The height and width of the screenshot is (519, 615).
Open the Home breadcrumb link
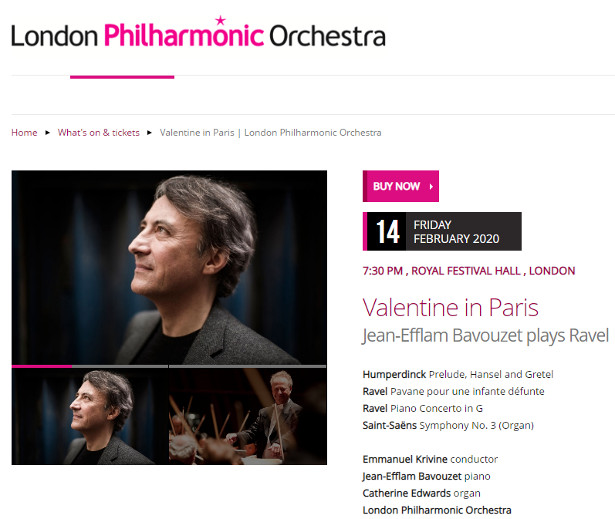(24, 133)
